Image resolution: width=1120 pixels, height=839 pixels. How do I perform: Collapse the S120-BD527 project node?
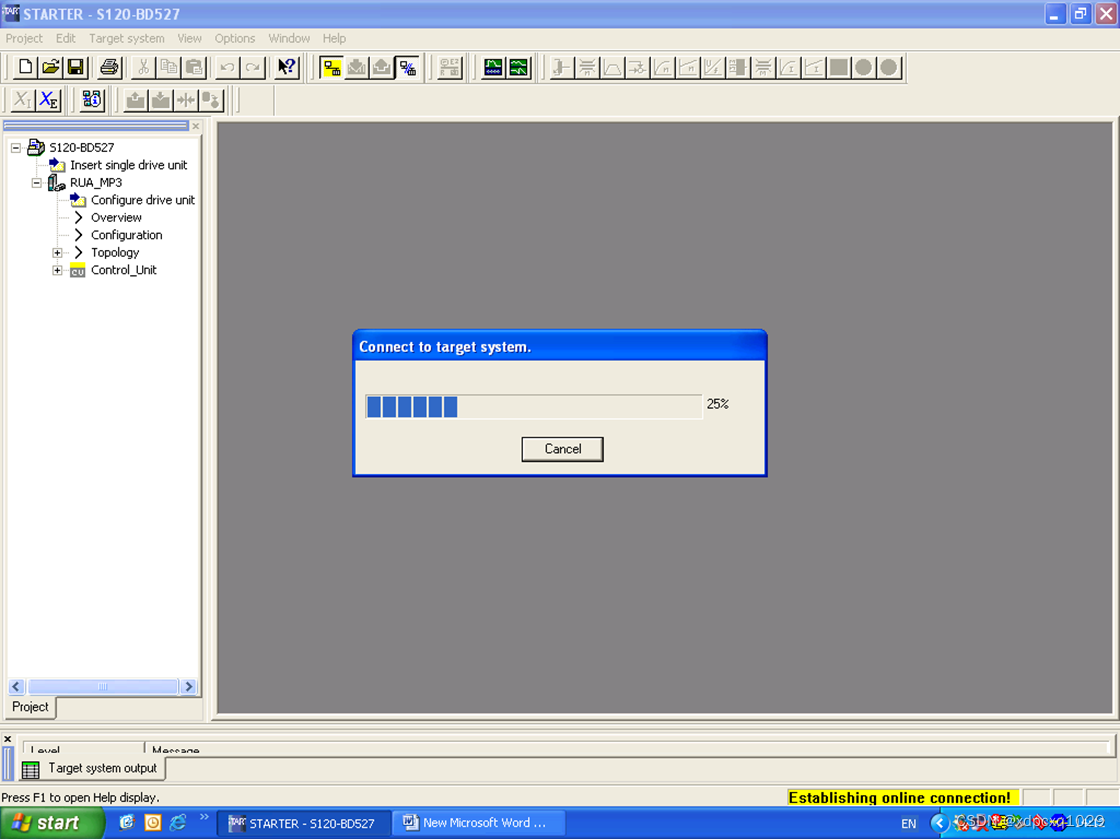pos(16,148)
